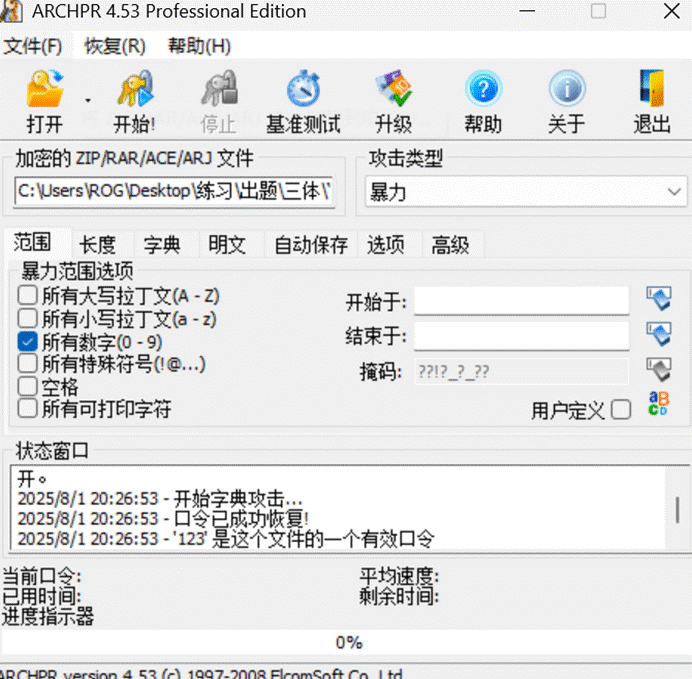Click the grayed-out 停止 (Stop) icon
Image resolution: width=692 pixels, height=679 pixels.
tap(219, 89)
